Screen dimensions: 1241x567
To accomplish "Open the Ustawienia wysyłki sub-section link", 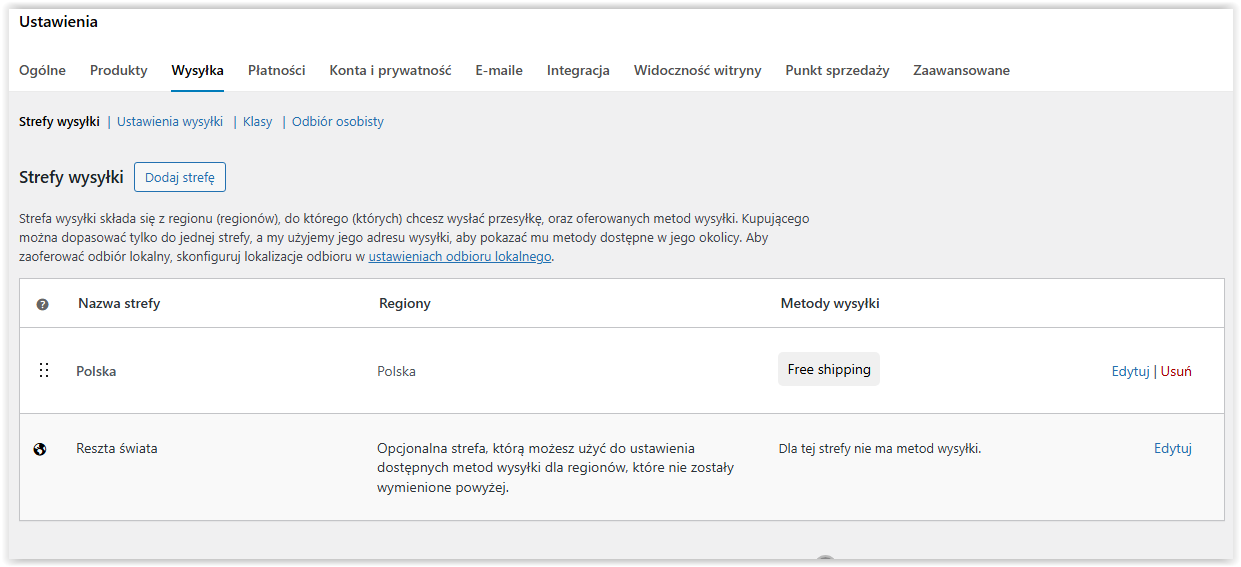I will point(170,121).
